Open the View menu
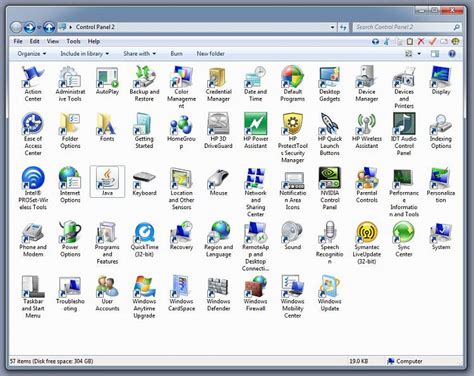Viewport: 474px width, 376px height. (x=53, y=41)
